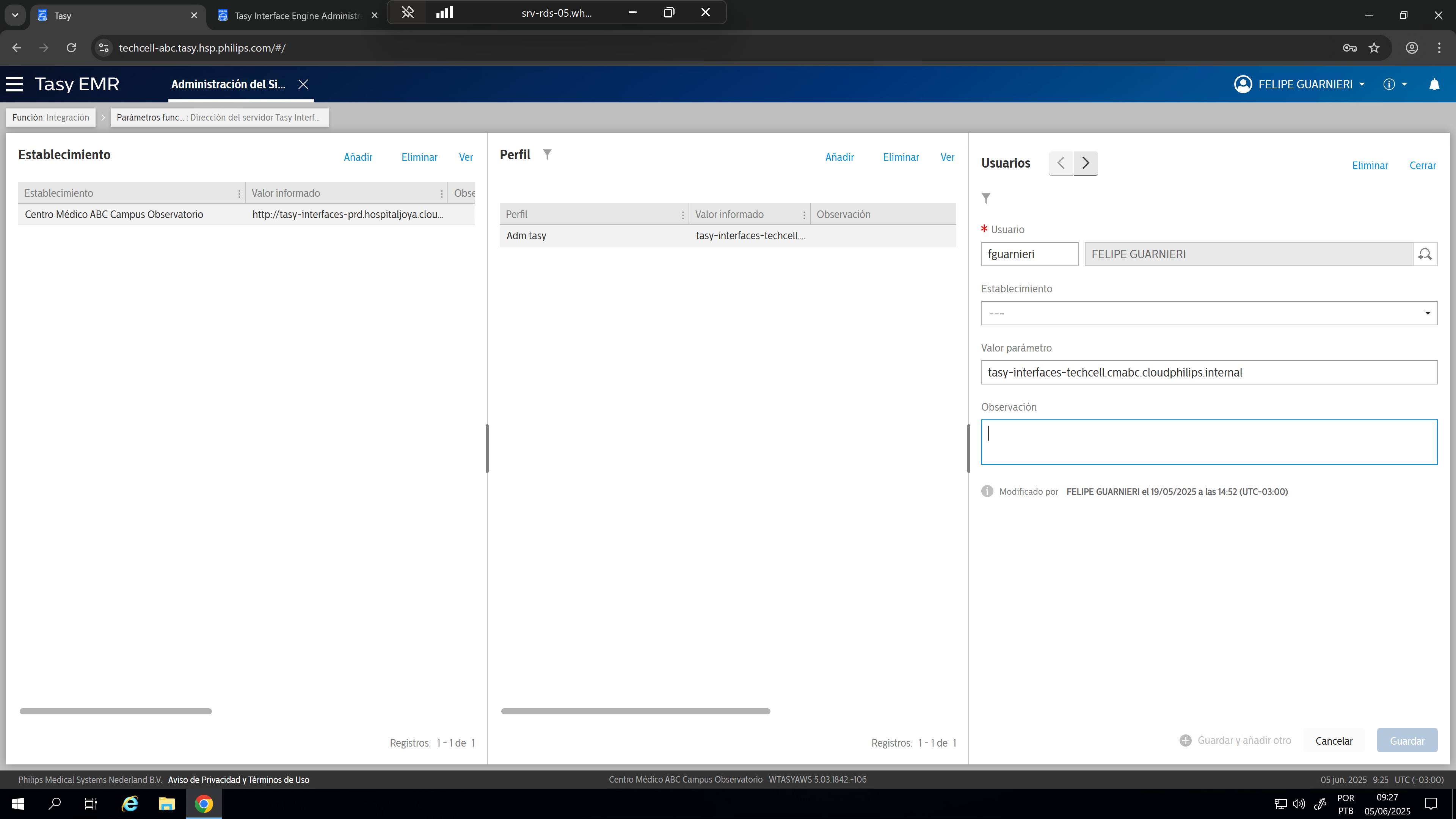Click Eliminar in Usuarios panel

coord(1370,166)
